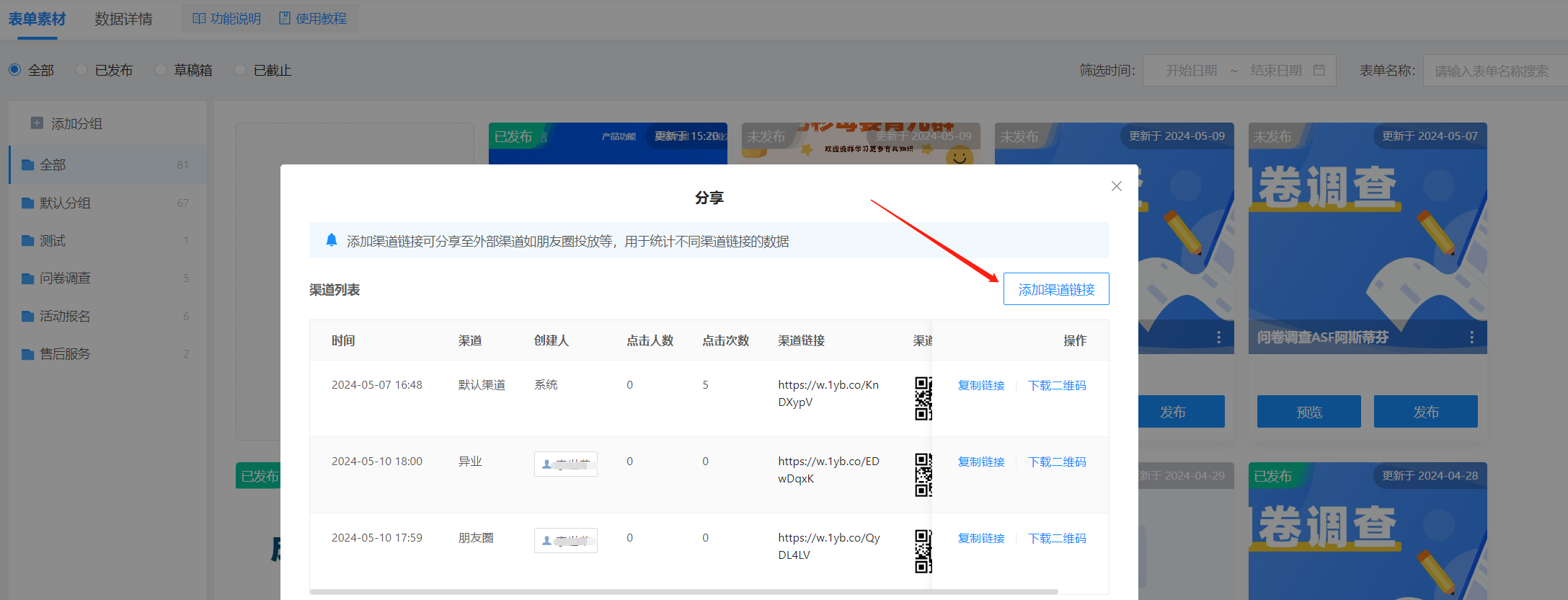This screenshot has width=1568, height=600.
Task: Click the horizontal scrollbar under channel table
Action: click(x=684, y=591)
